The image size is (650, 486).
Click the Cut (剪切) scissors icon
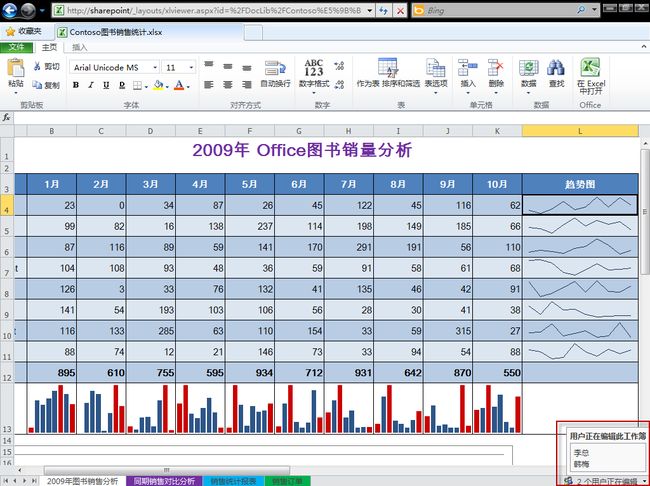click(x=37, y=66)
